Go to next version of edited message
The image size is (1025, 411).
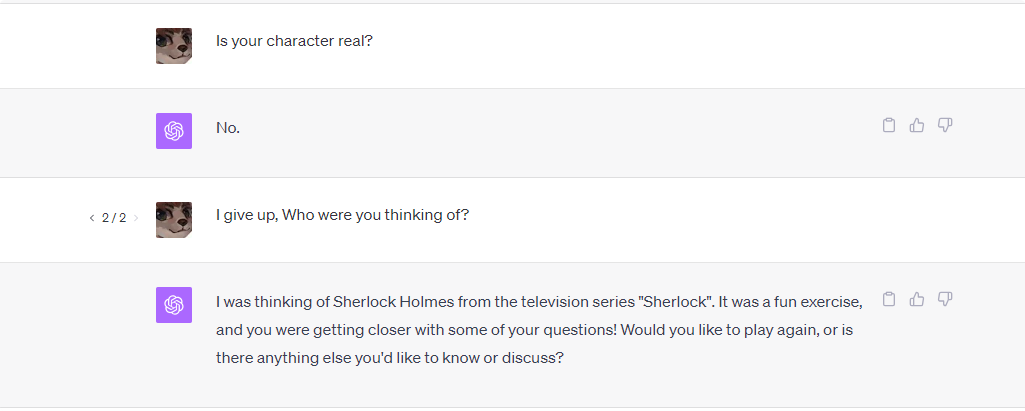136,218
